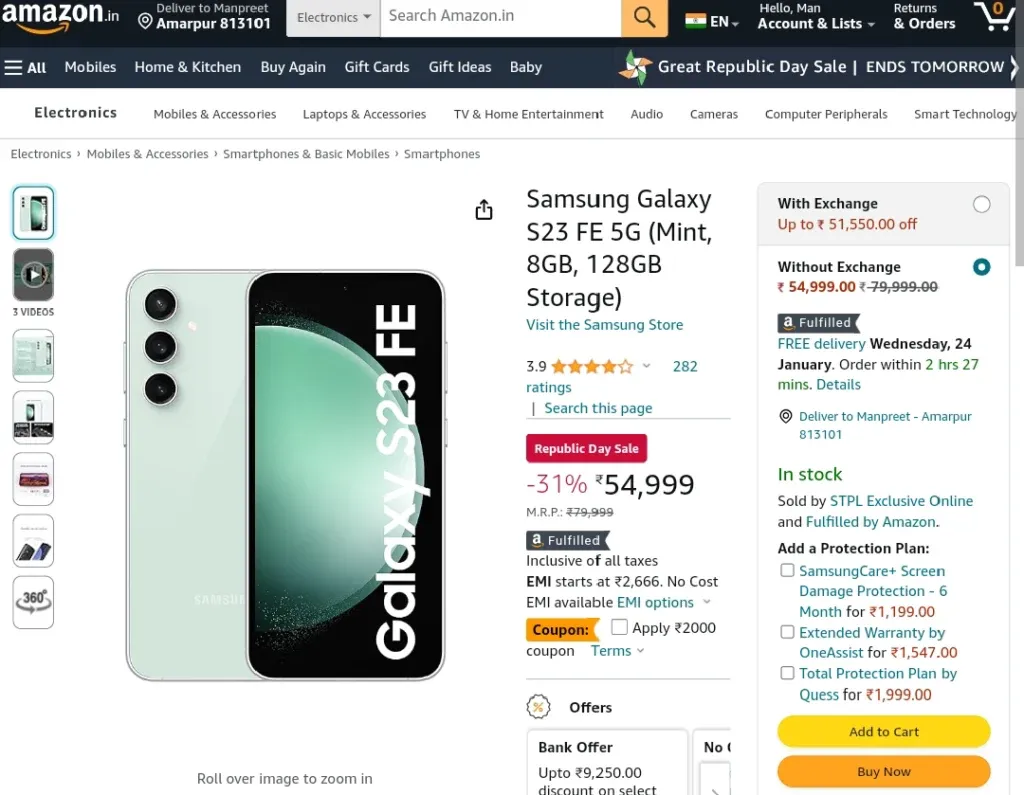This screenshot has width=1024, height=795.
Task: Check SamsungCare+ Screen Damage Protection box
Action: point(787,570)
